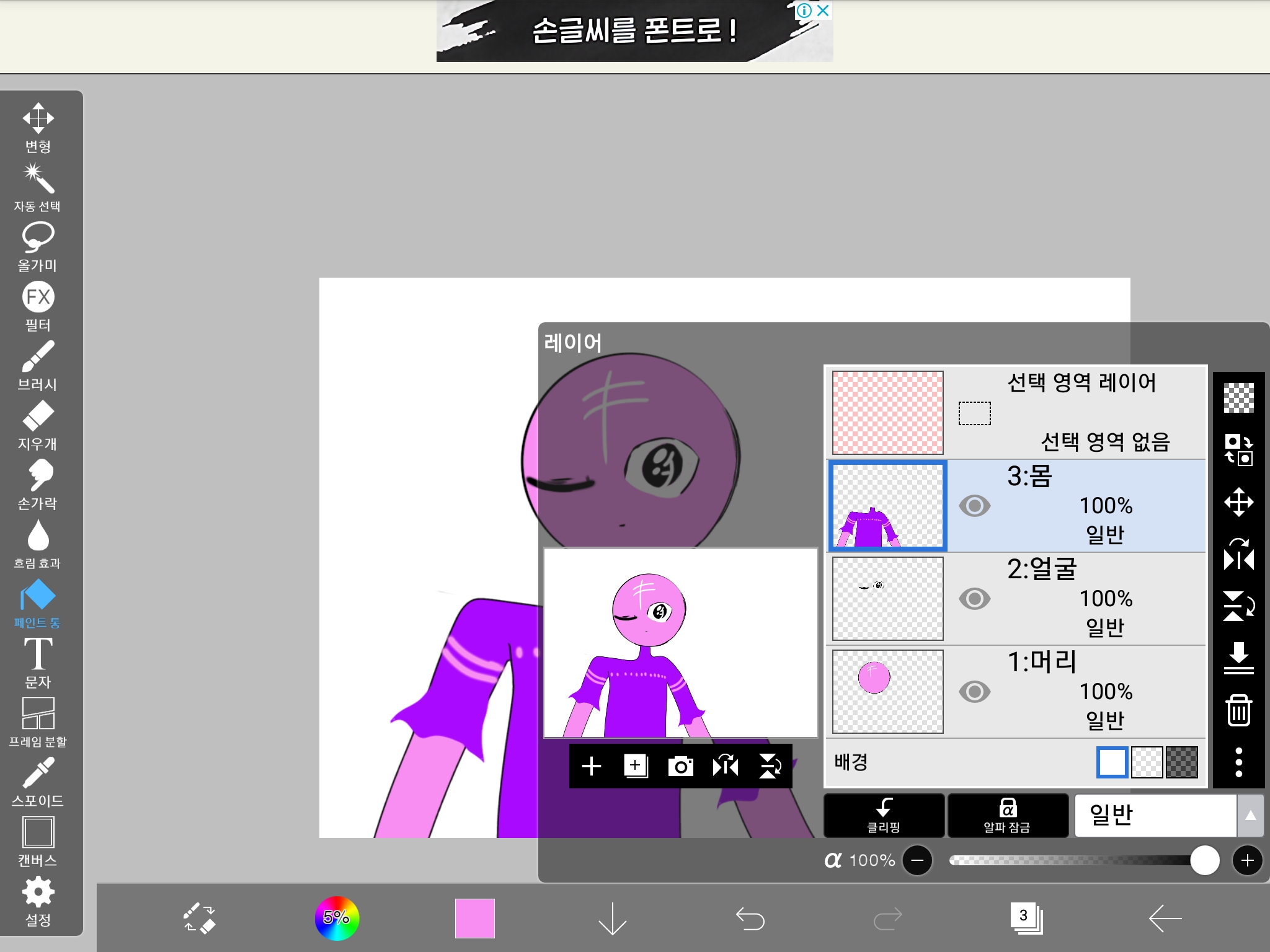Delete layer with trash icon
1270x952 pixels.
click(x=1239, y=710)
